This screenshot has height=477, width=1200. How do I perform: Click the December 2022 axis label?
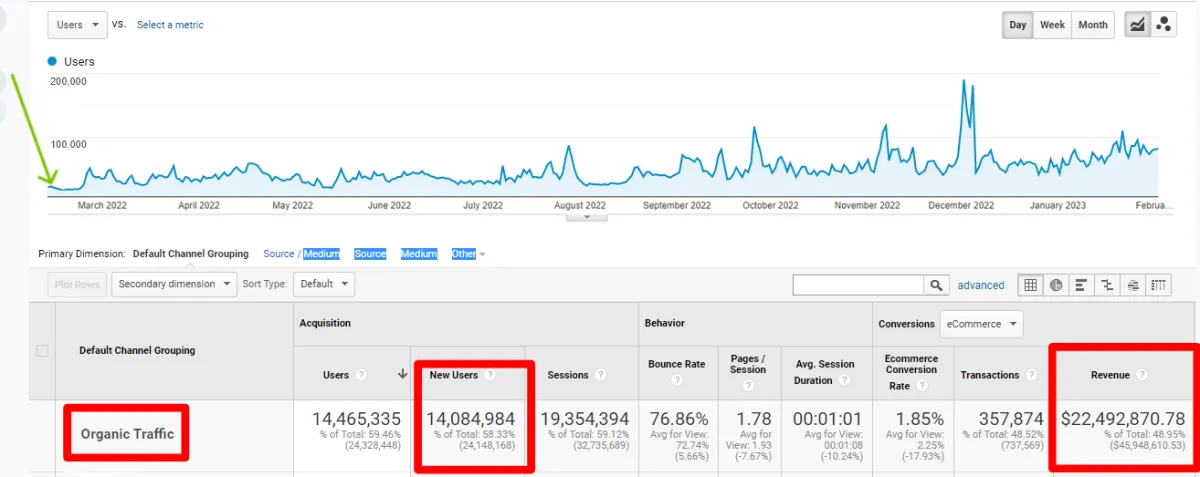[961, 205]
